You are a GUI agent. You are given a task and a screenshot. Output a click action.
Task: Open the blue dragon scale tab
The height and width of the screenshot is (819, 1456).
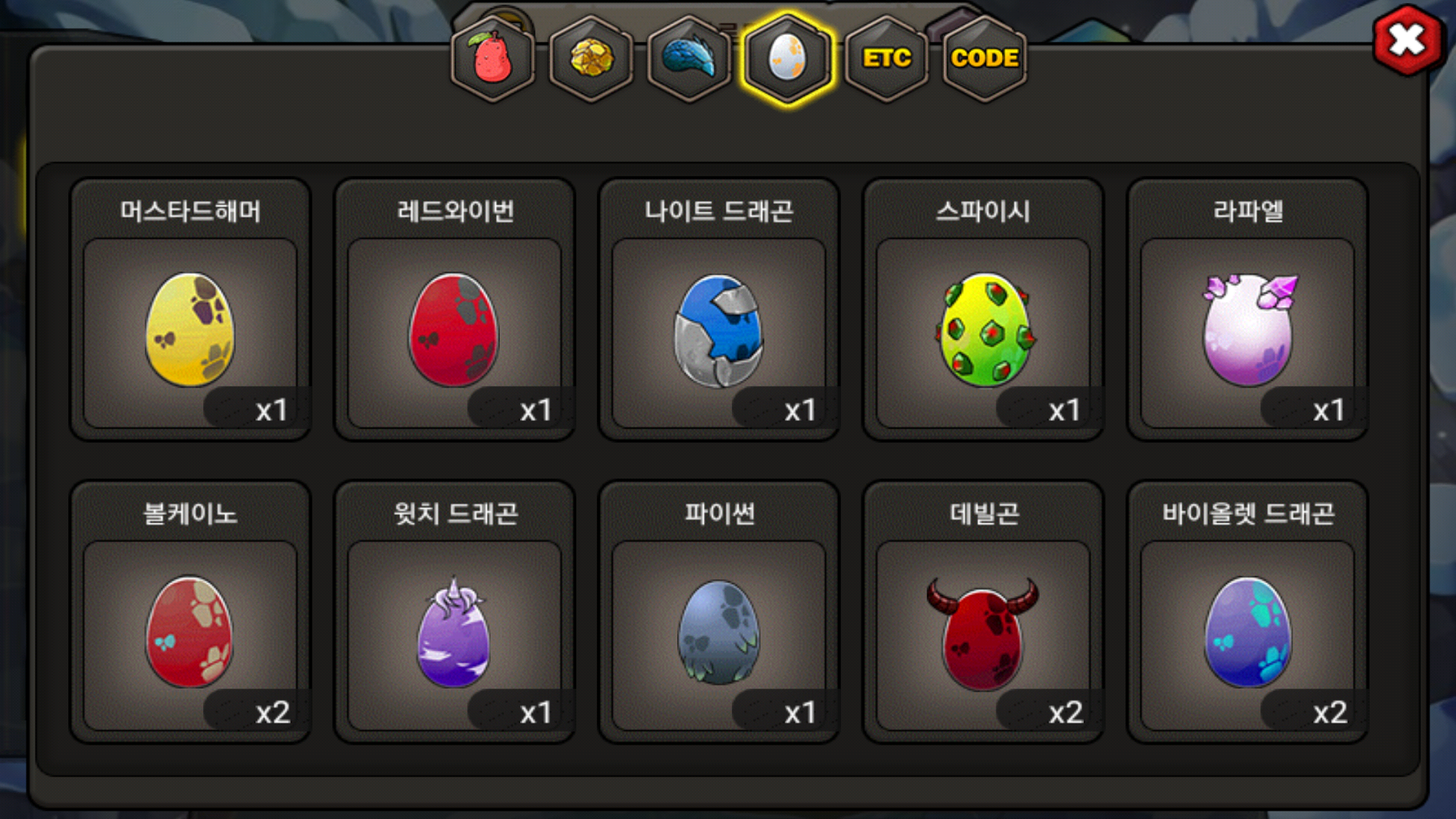tap(689, 58)
